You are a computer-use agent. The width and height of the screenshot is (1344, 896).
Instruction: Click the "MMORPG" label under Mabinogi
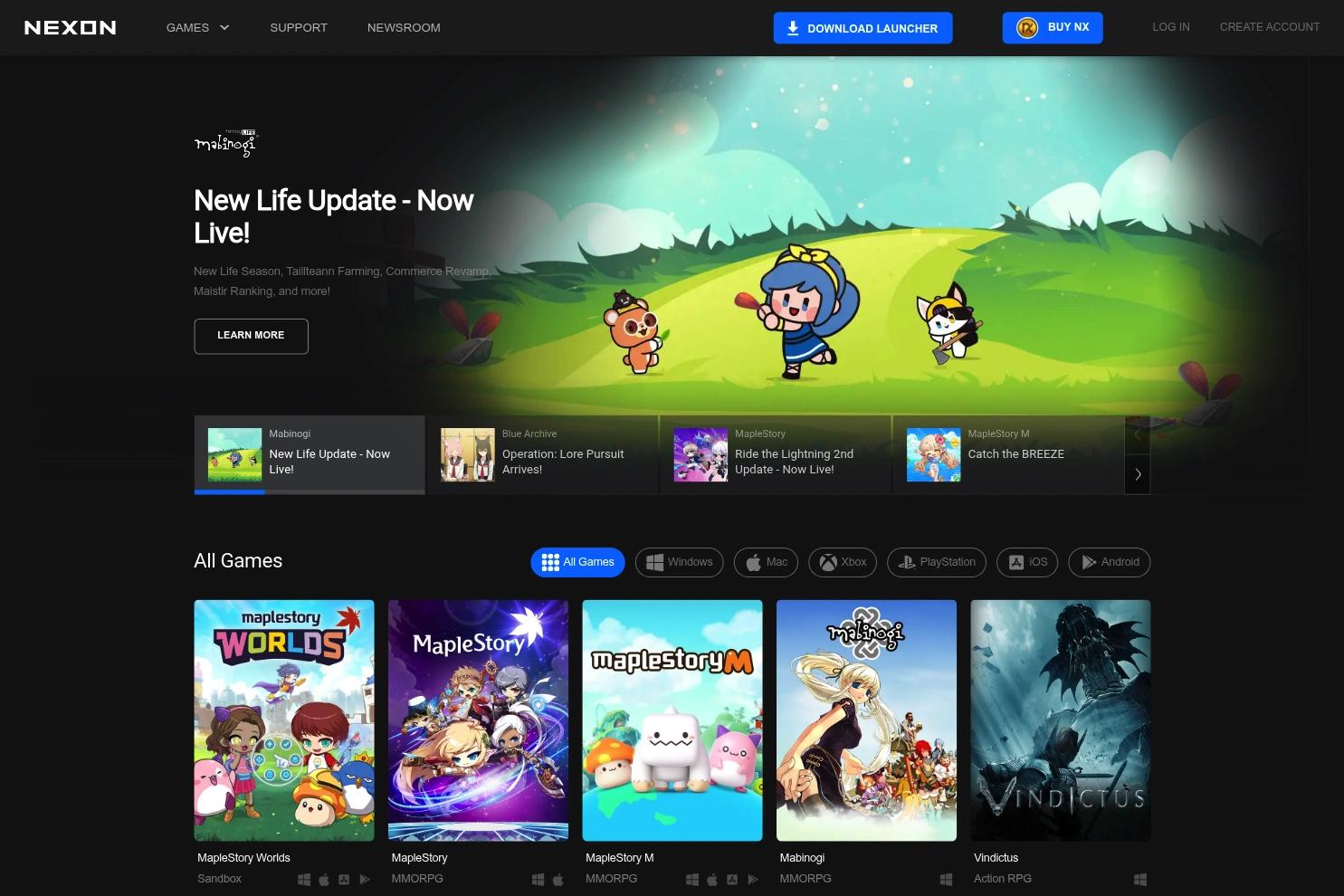click(x=805, y=879)
